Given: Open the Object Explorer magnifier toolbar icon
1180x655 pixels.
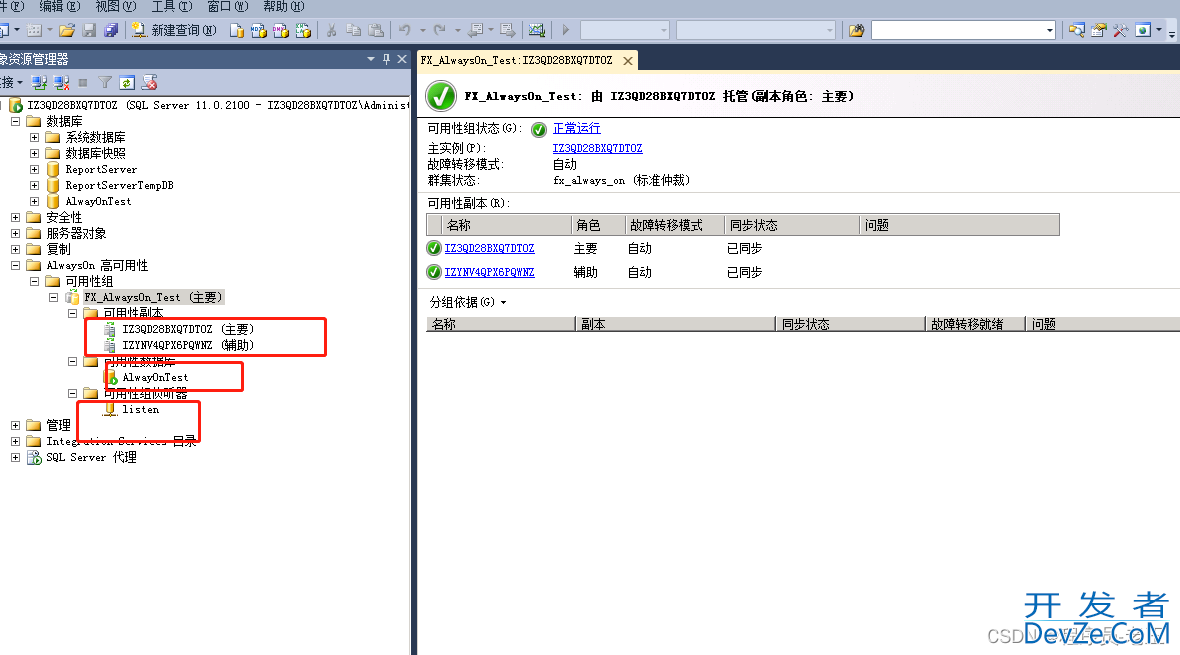Looking at the screenshot, I should click(1077, 31).
